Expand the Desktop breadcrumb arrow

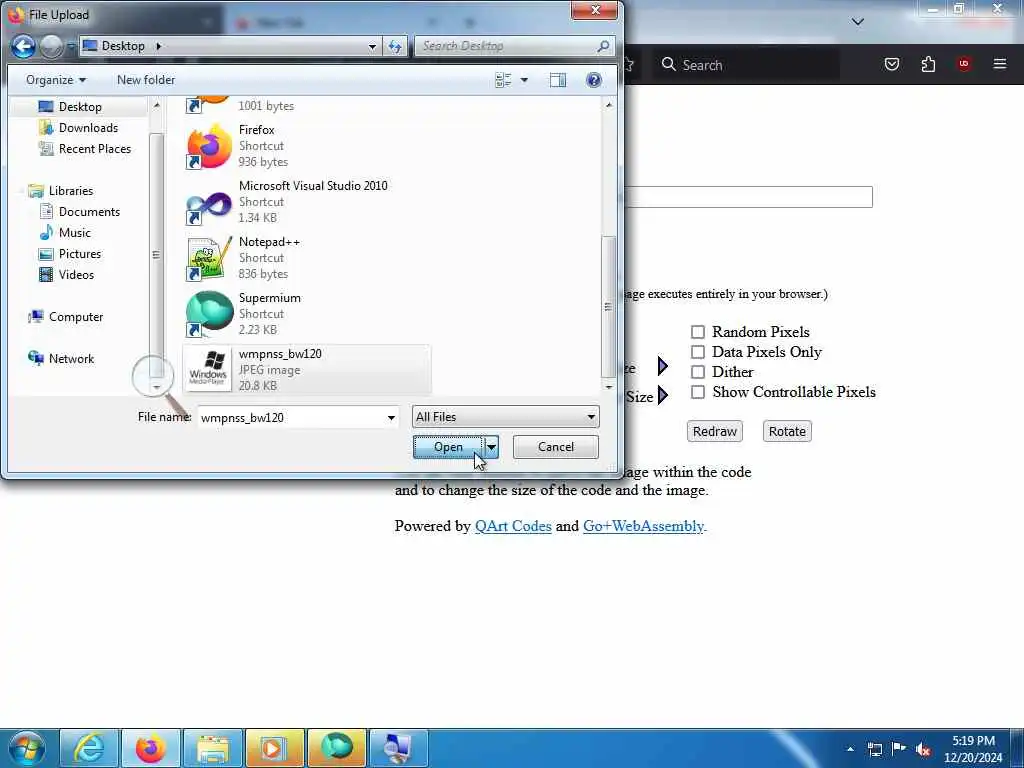tap(159, 46)
